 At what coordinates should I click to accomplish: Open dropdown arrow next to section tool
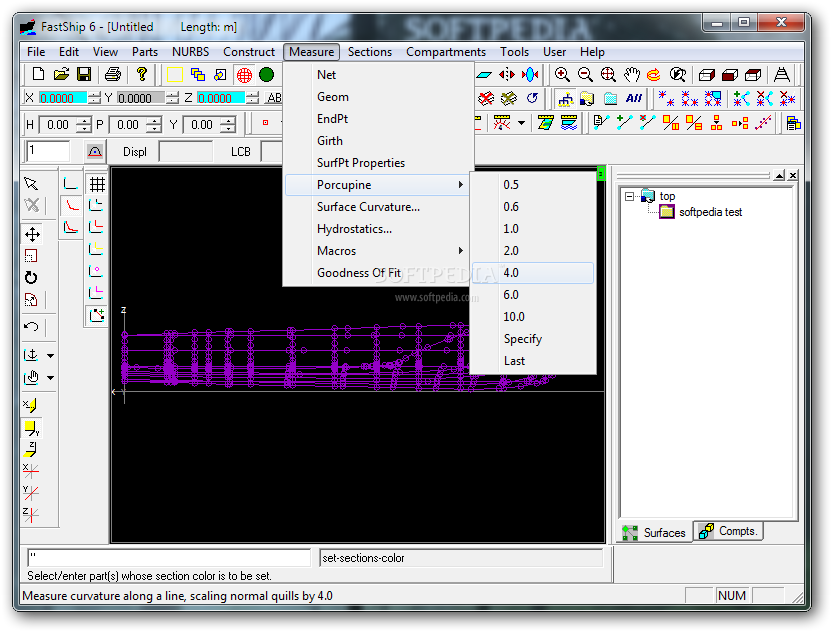click(522, 123)
